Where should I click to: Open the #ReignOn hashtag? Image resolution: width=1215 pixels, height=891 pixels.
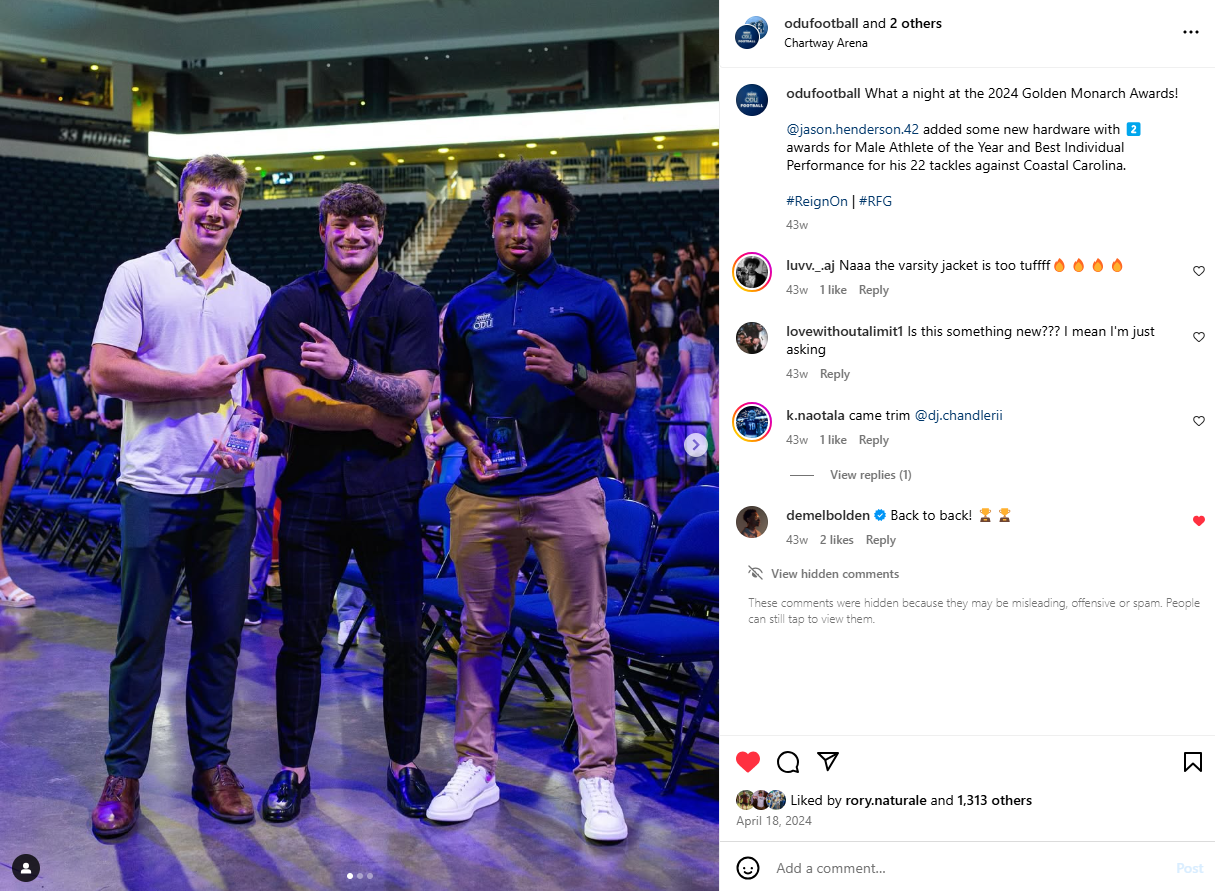(817, 201)
